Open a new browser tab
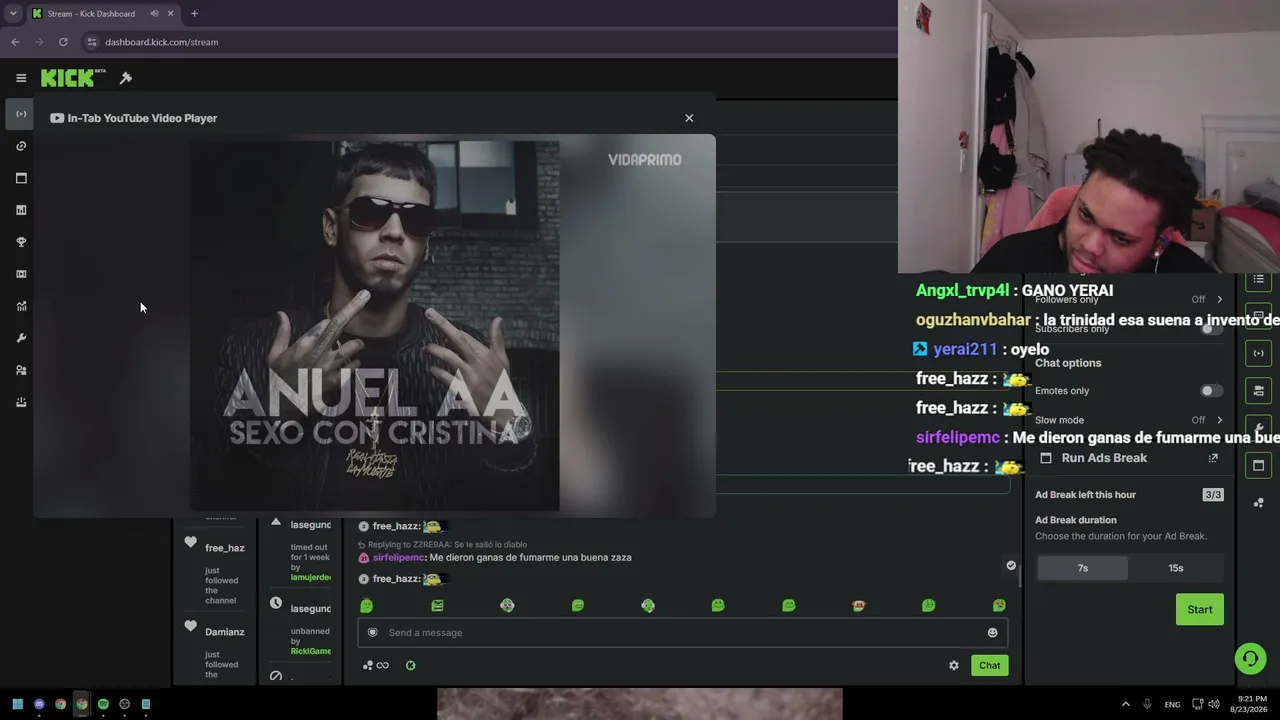 (x=194, y=14)
